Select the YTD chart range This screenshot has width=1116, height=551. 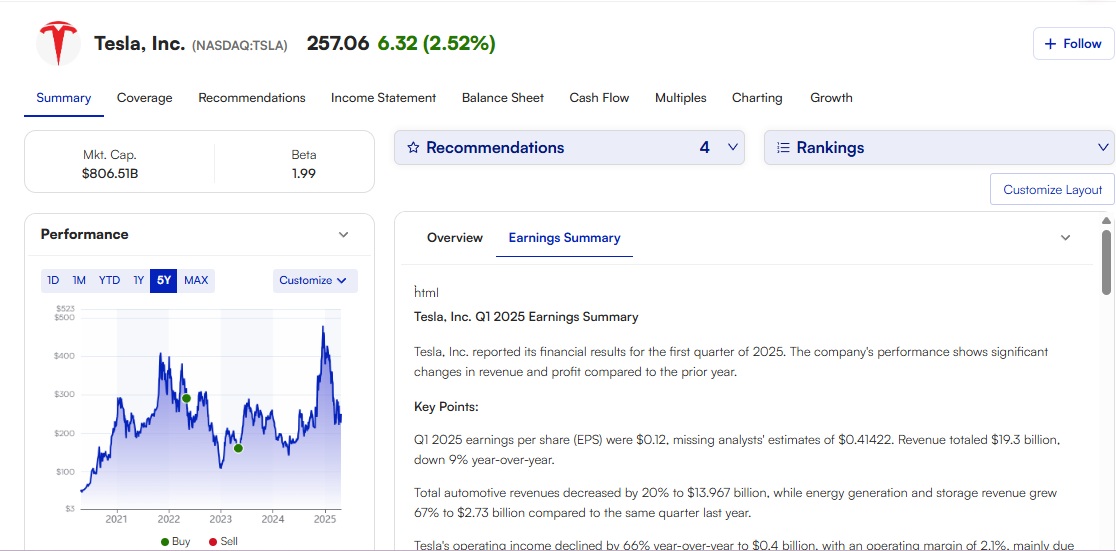point(109,280)
